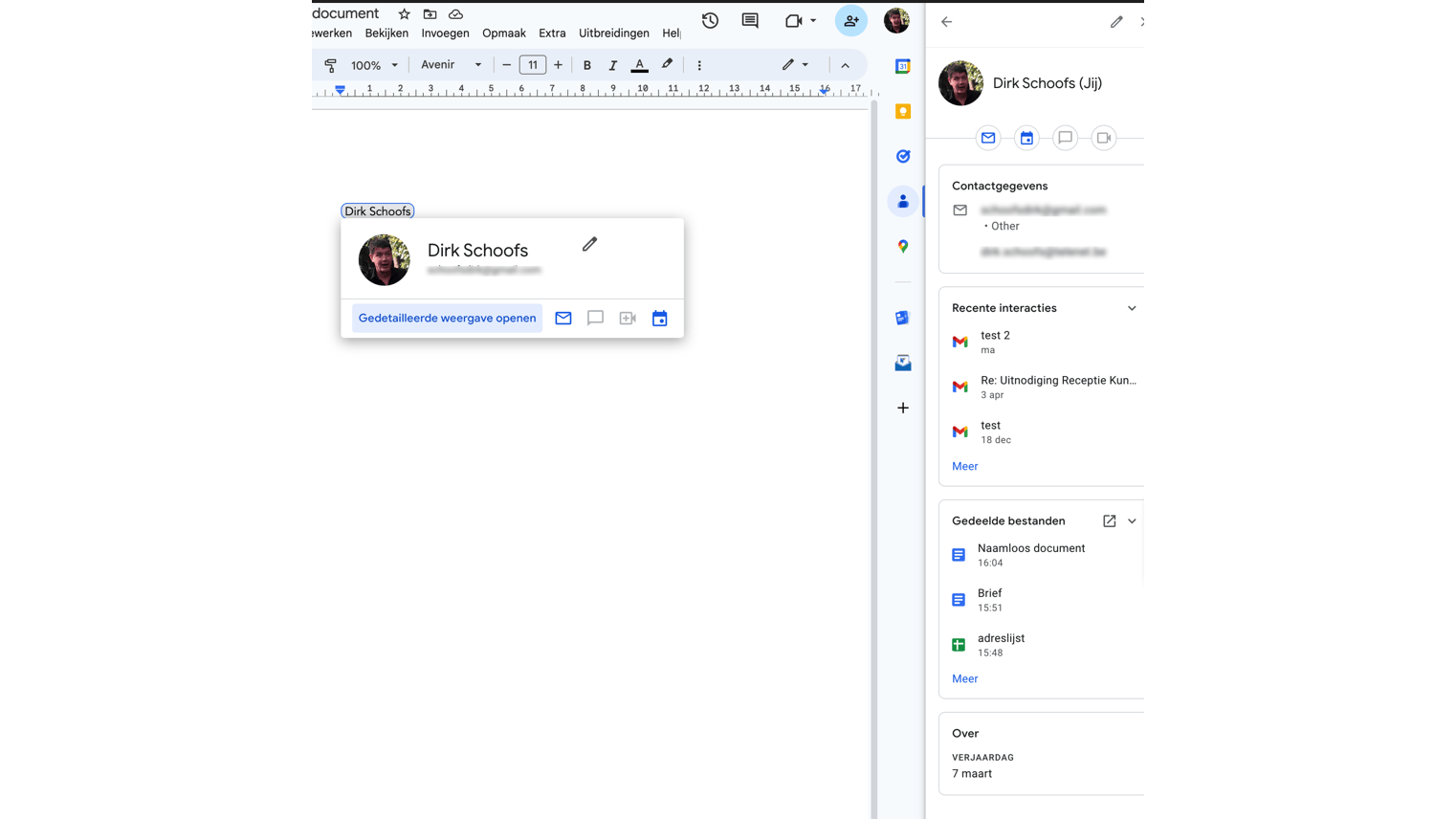Open the Meet options dropdown arrow
The image size is (1456, 819).
(x=813, y=21)
